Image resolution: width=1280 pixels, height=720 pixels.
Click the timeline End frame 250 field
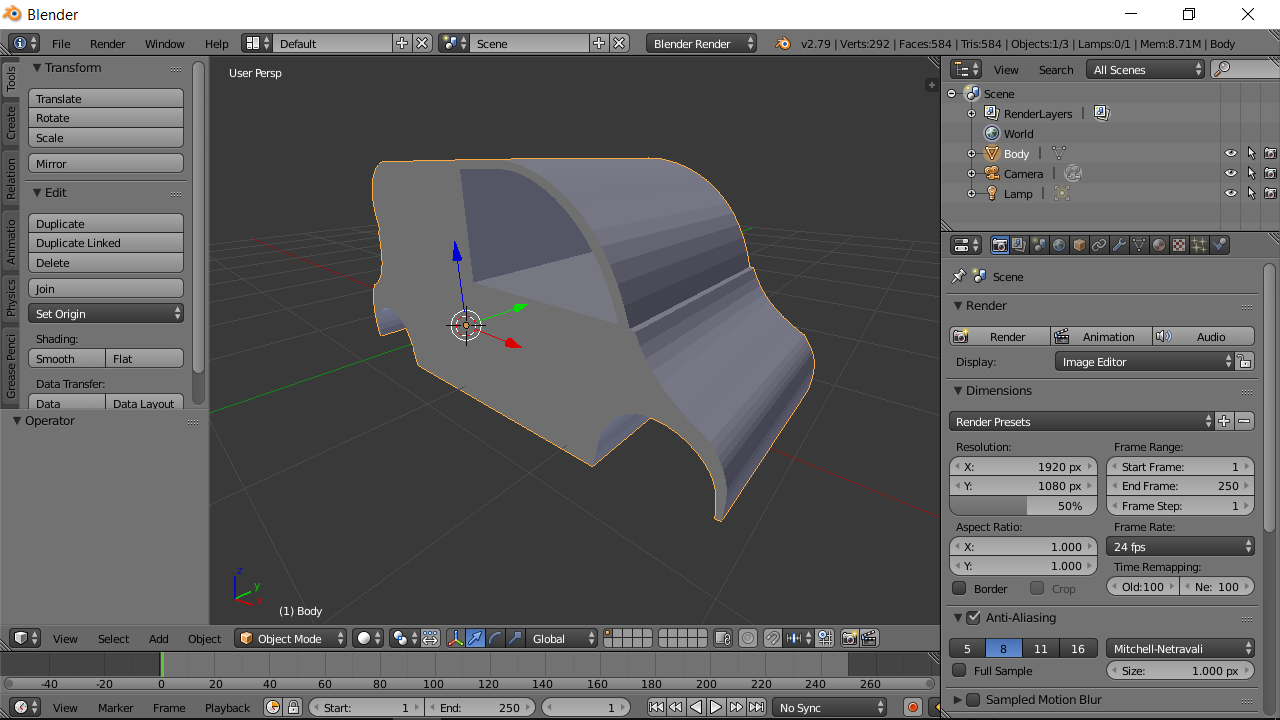click(480, 707)
